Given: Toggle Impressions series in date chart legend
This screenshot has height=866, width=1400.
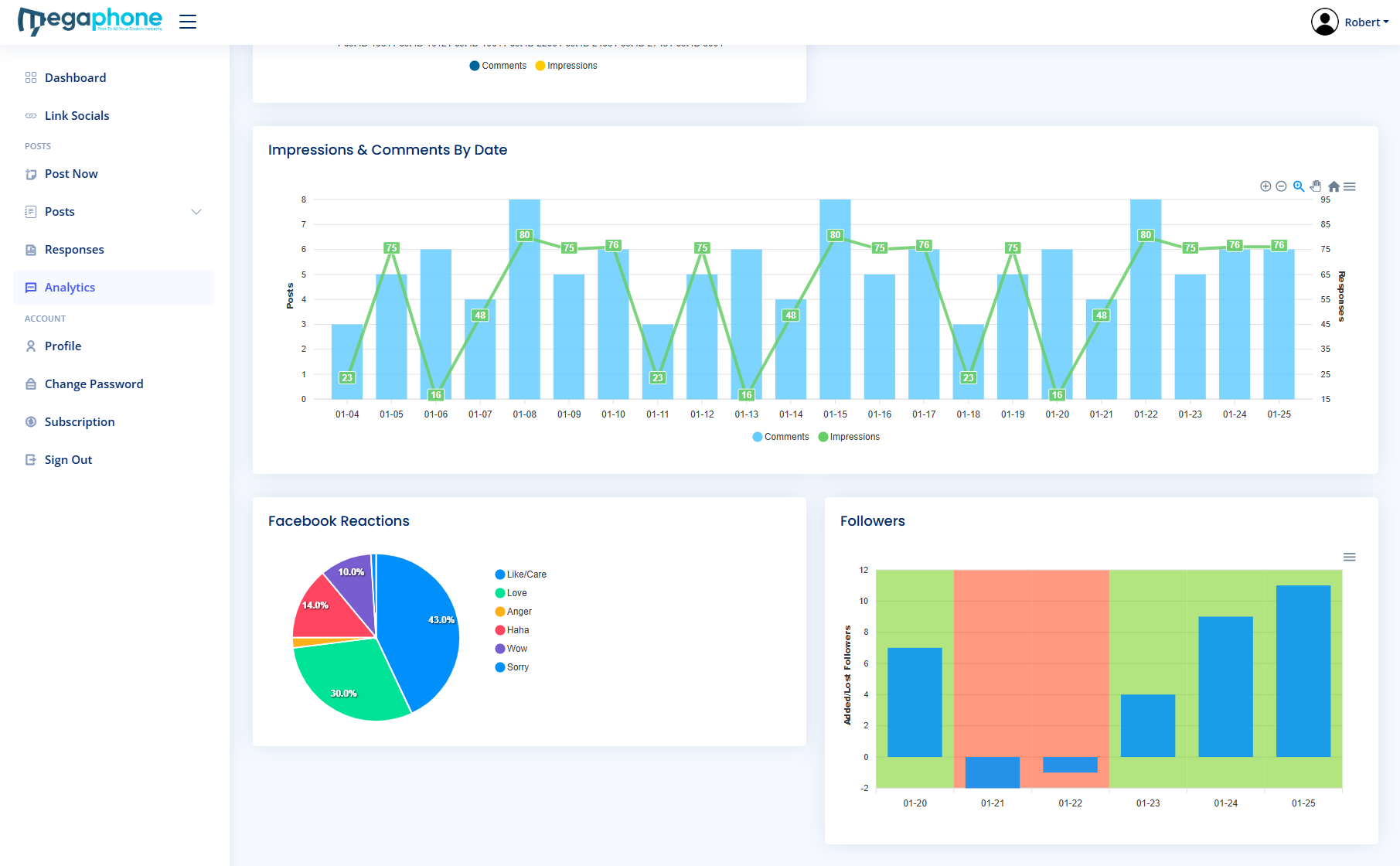Looking at the screenshot, I should (x=849, y=437).
